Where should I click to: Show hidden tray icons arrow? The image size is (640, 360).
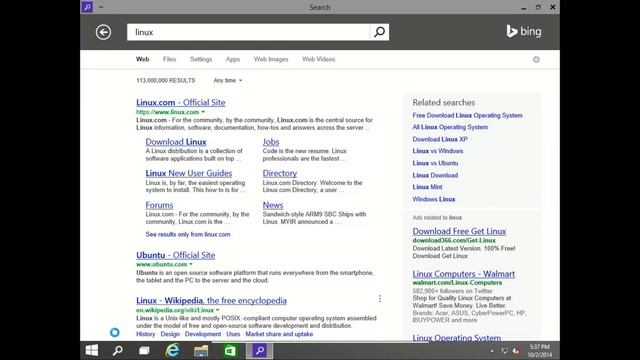click(492, 351)
